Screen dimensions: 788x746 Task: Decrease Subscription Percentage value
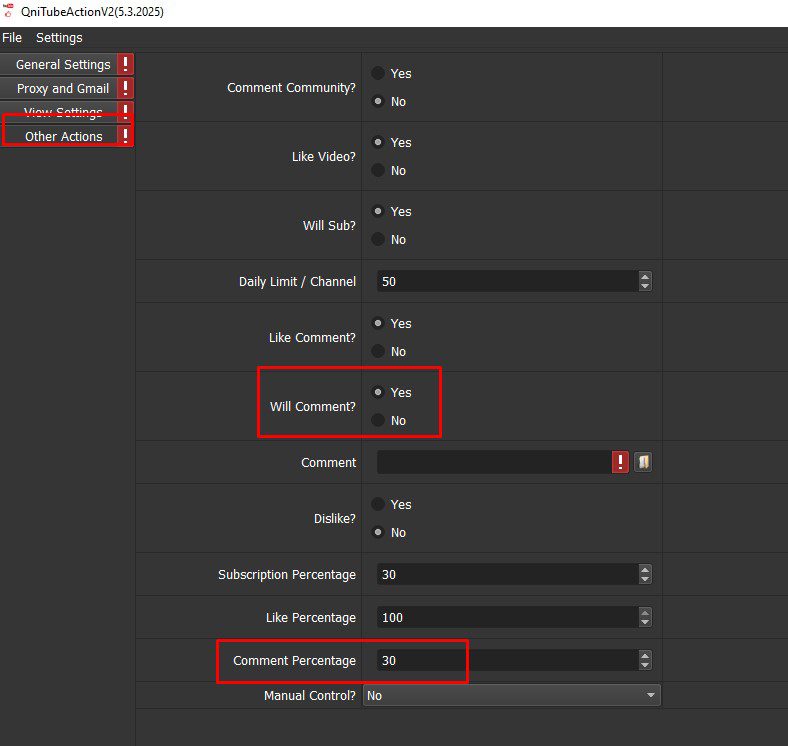[x=645, y=580]
